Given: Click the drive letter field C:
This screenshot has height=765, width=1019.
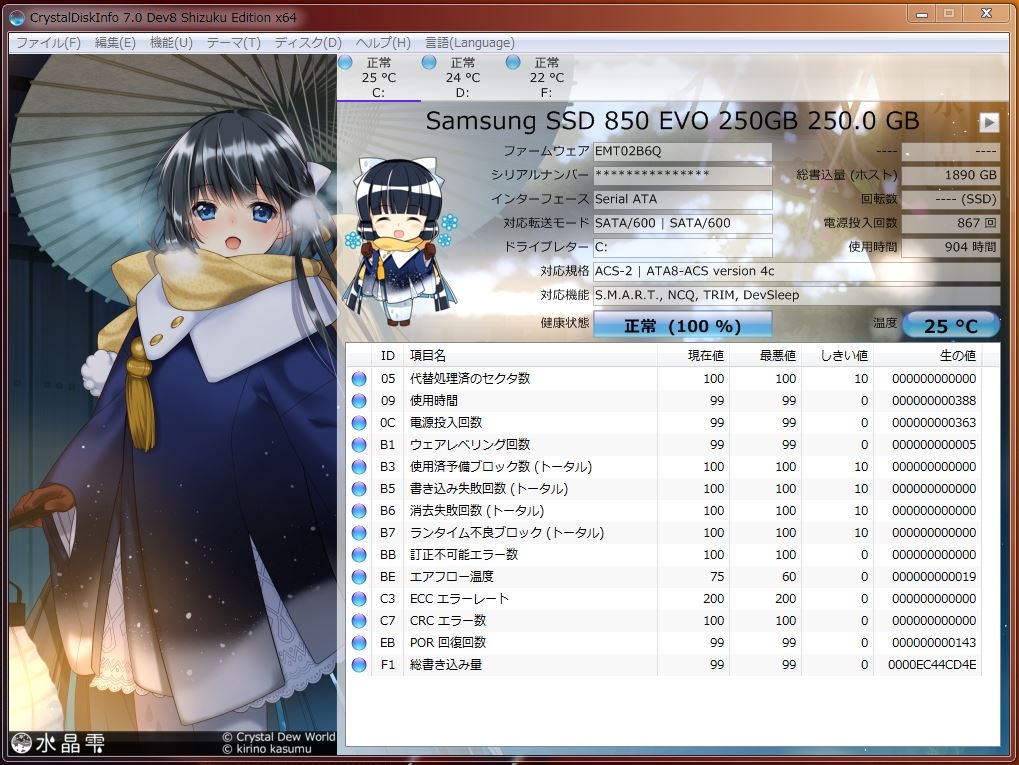Looking at the screenshot, I should [x=682, y=247].
